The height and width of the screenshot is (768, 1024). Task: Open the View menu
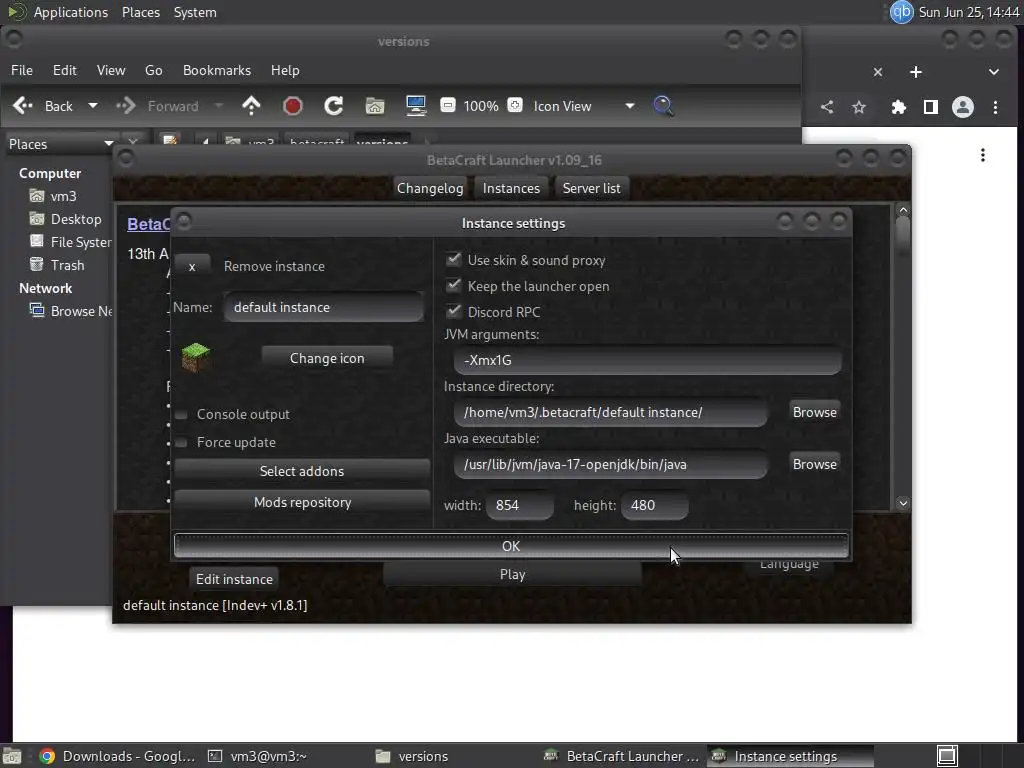111,70
